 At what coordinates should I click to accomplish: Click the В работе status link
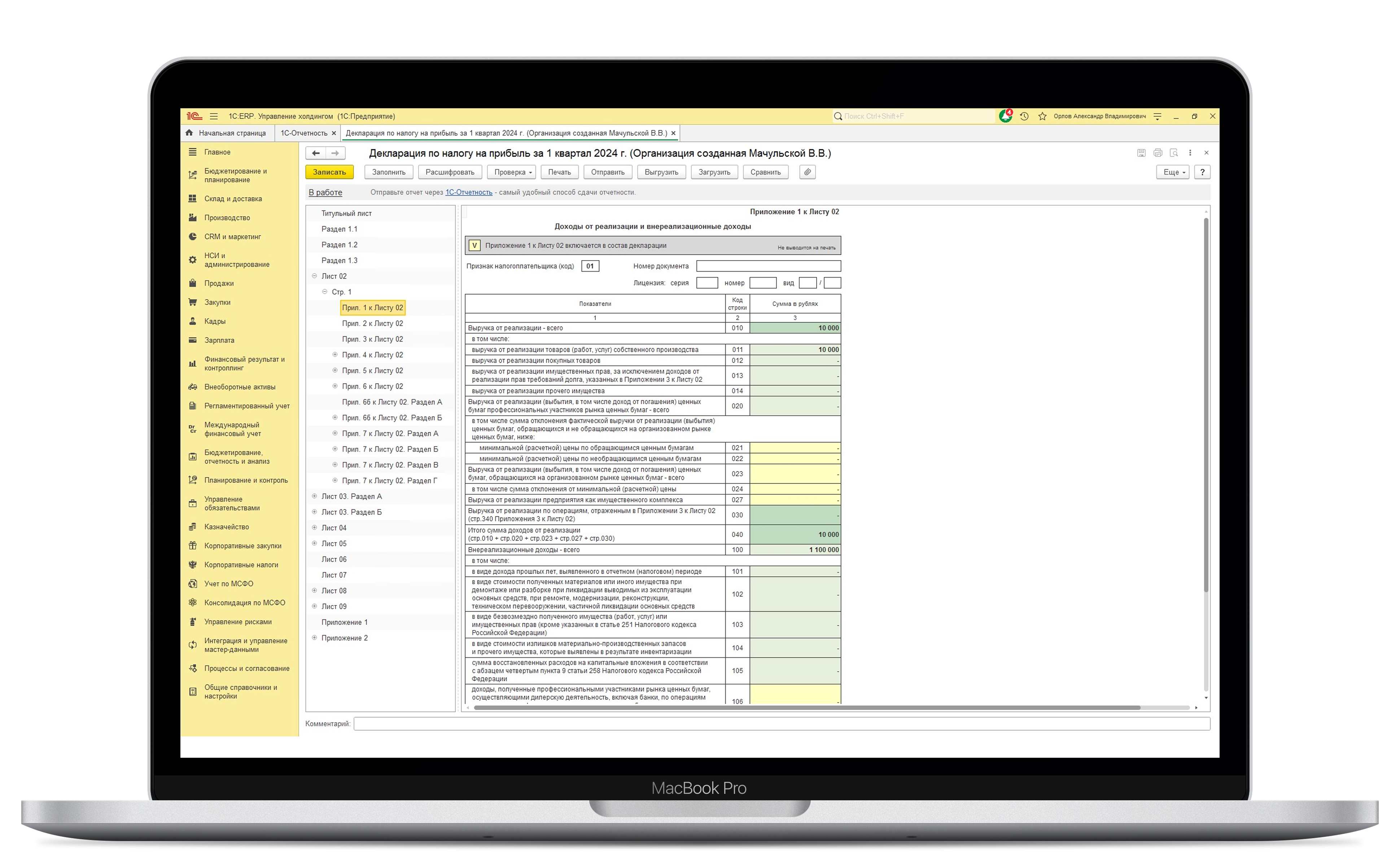[325, 192]
